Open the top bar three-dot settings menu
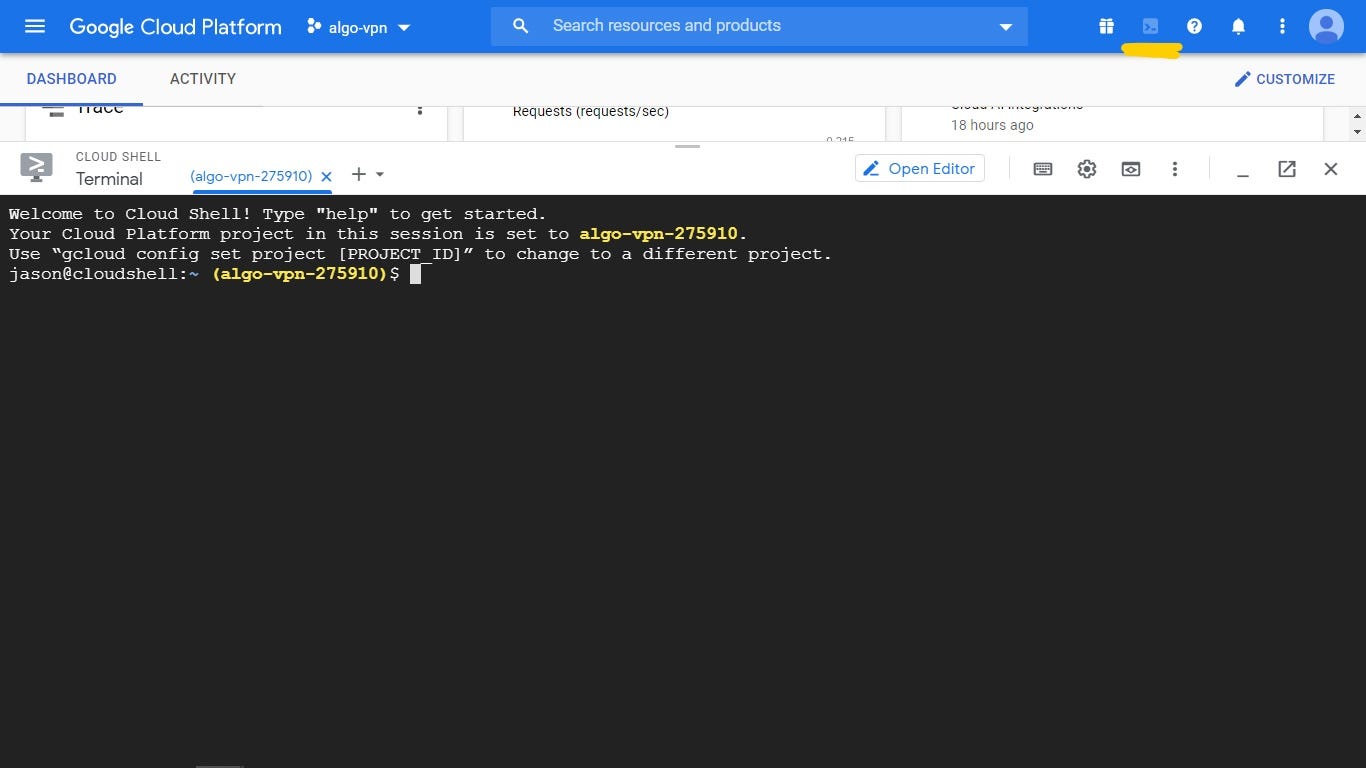This screenshot has height=768, width=1366. (x=1282, y=27)
